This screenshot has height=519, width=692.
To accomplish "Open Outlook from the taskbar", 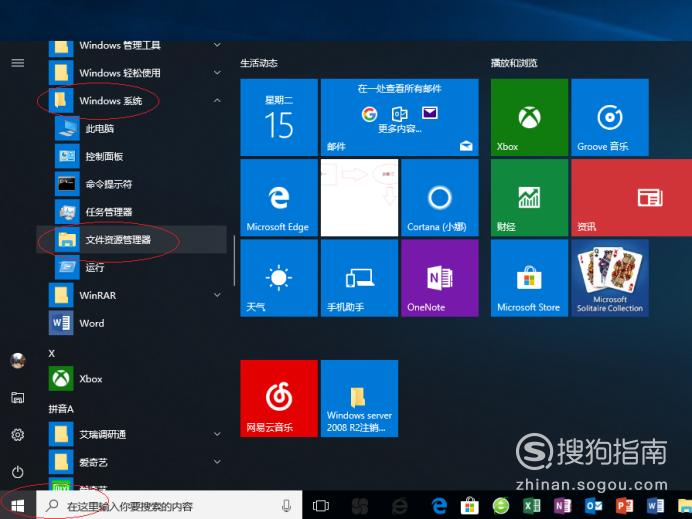I will (593, 506).
